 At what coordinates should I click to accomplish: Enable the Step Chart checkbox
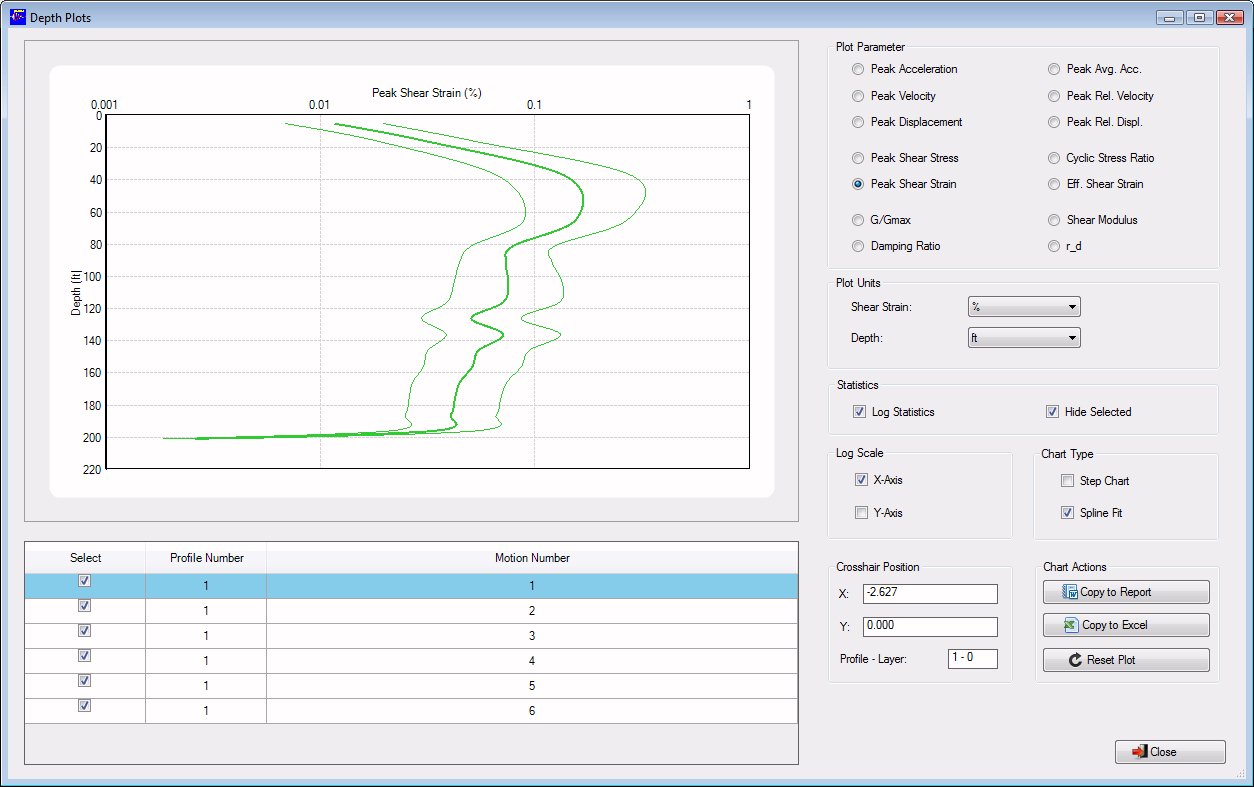(x=1067, y=481)
